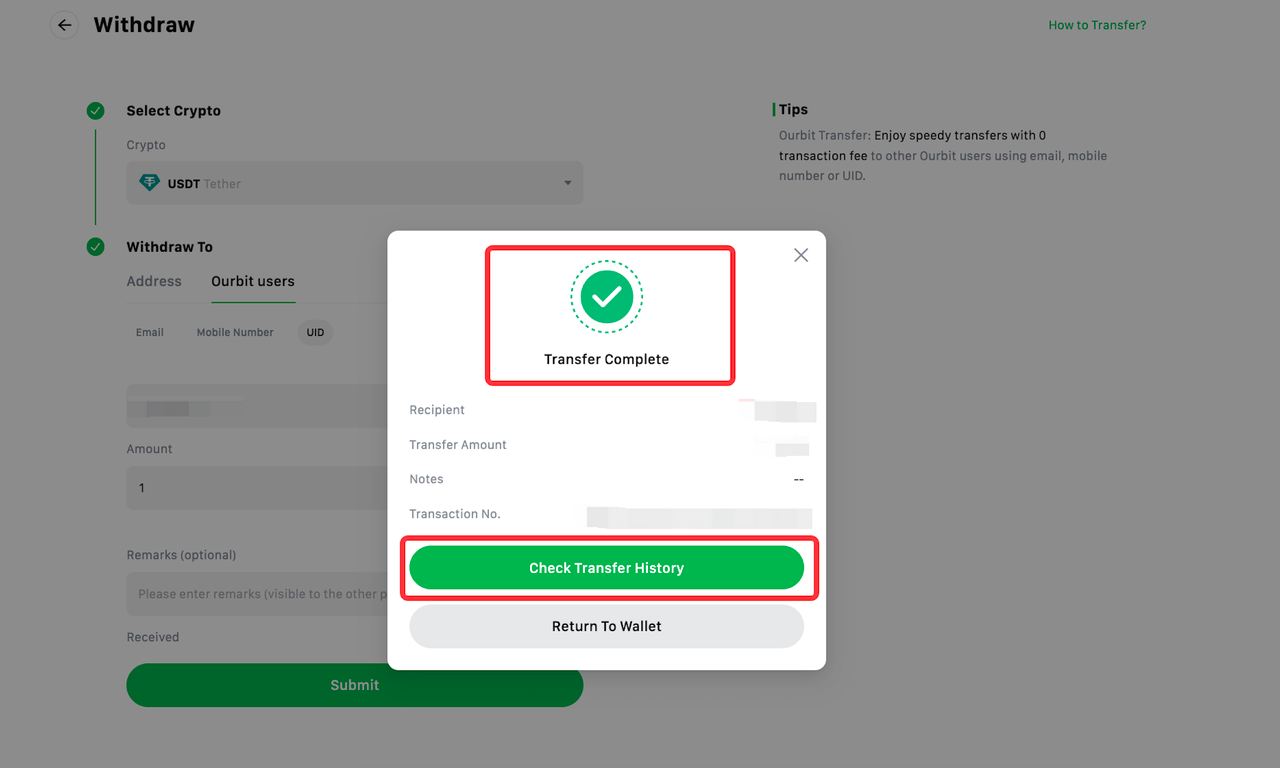Click the Select Crypto step checkmark

pos(95,111)
